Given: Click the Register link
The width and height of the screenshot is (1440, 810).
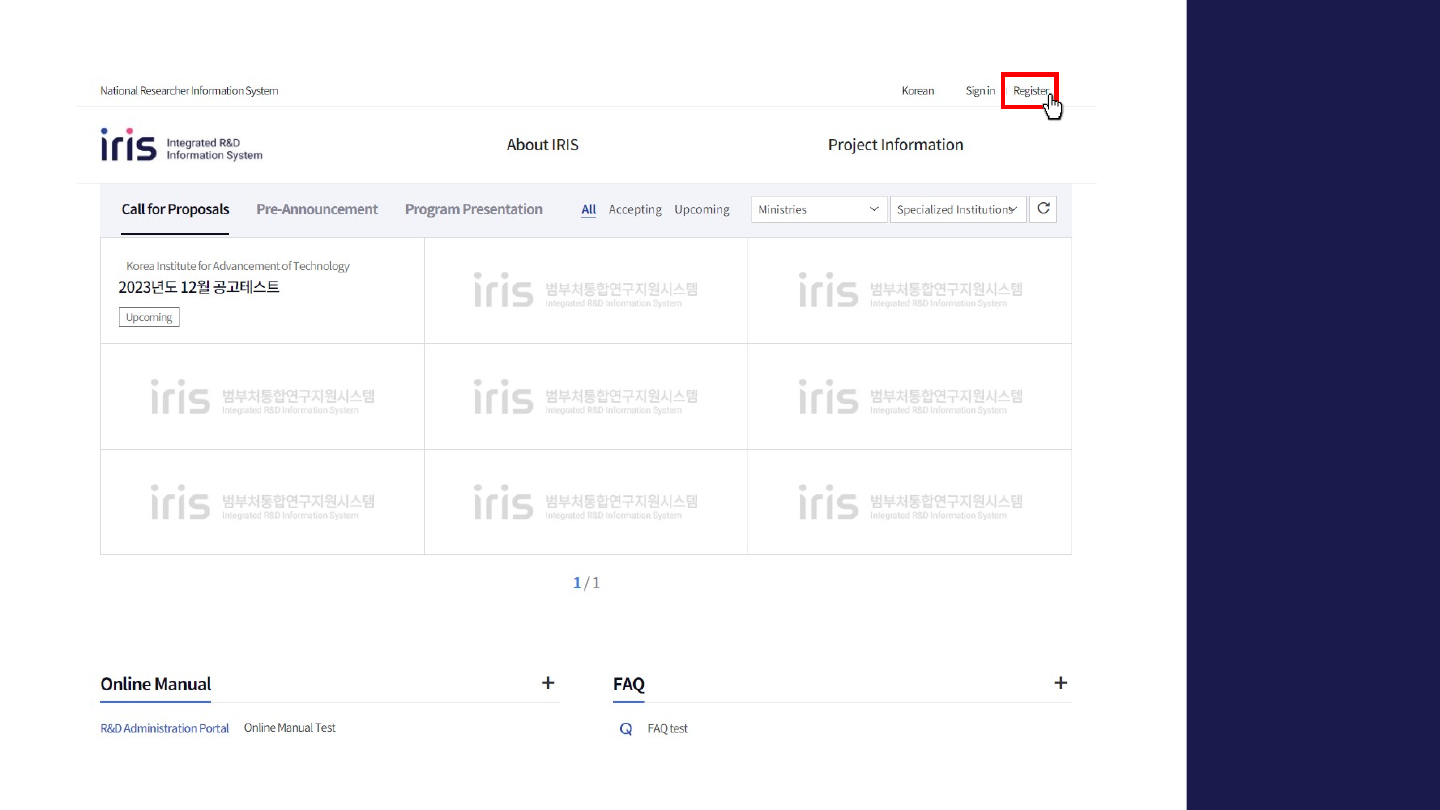Looking at the screenshot, I should 1030,91.
